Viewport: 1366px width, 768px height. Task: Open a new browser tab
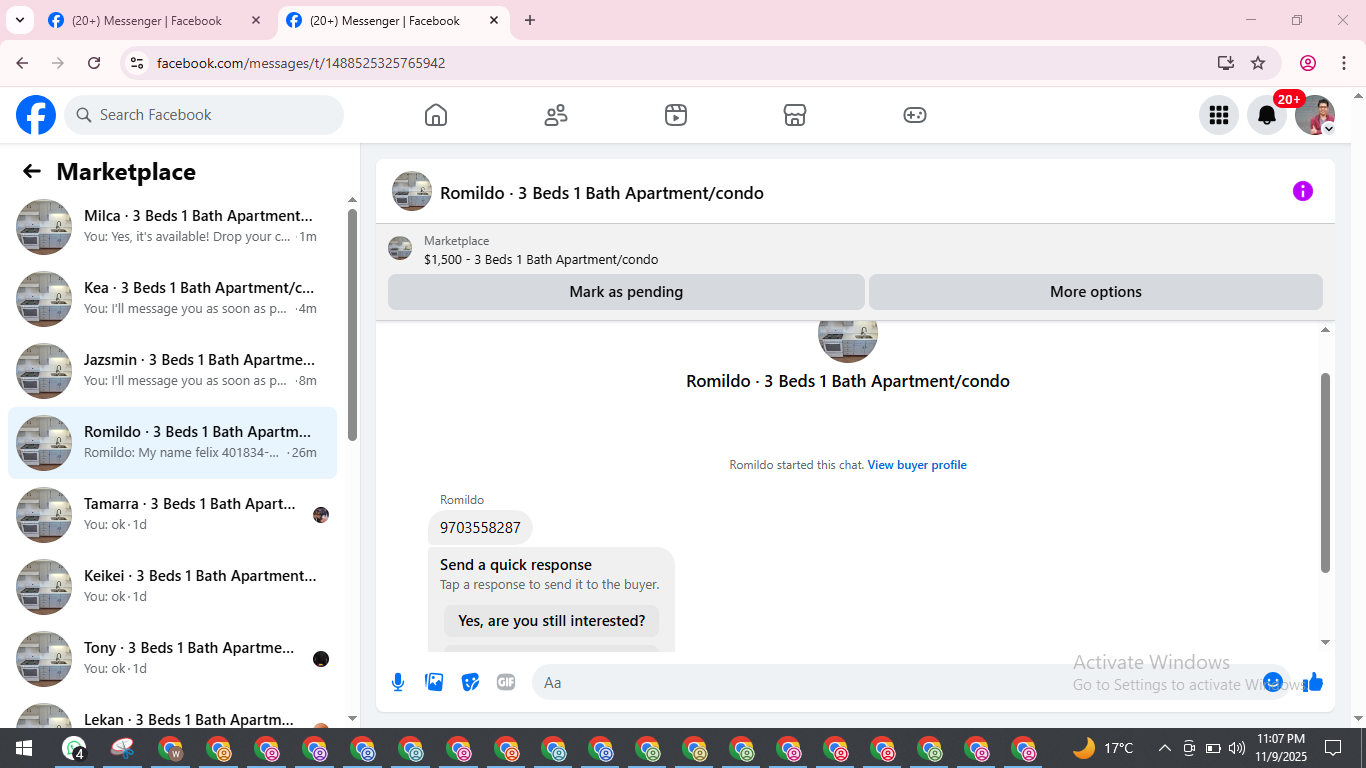[x=530, y=20]
